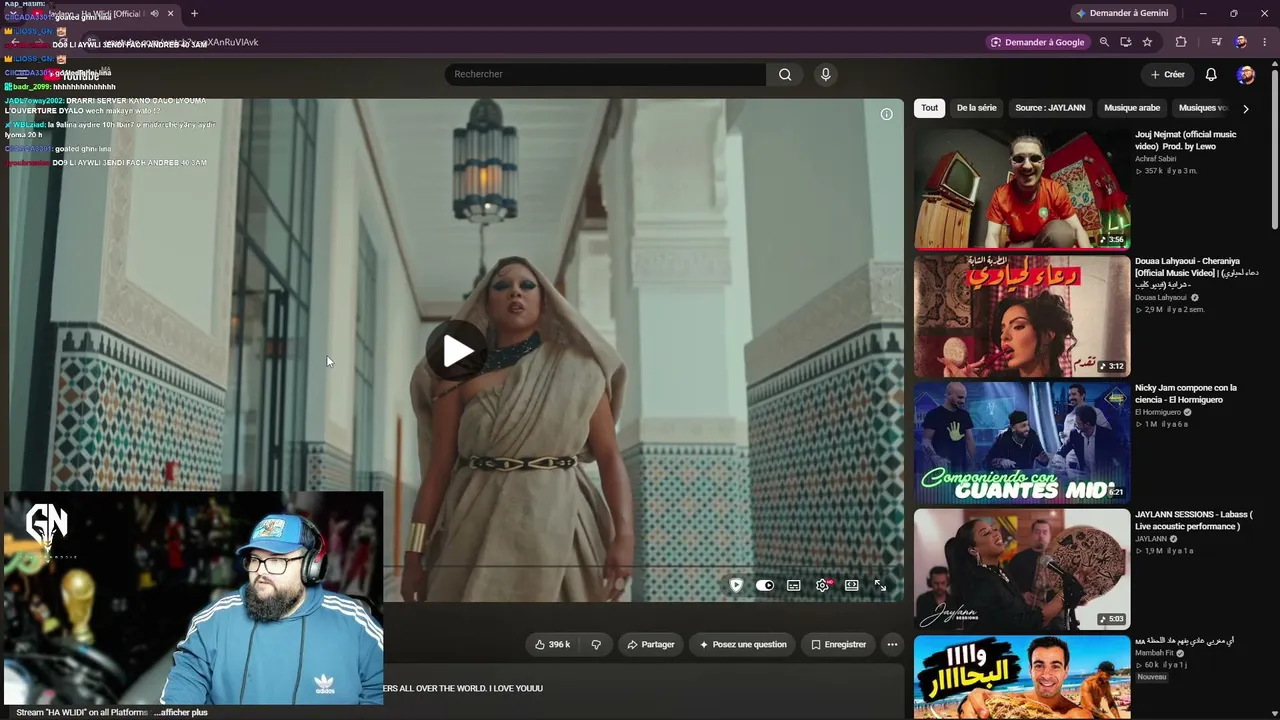Show more filter chips with the right chevron
This screenshot has height=720, width=1280.
1245,108
